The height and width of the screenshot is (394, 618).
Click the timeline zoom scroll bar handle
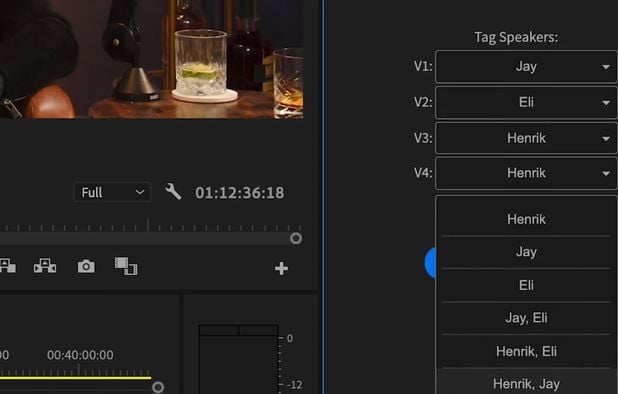[x=158, y=387]
